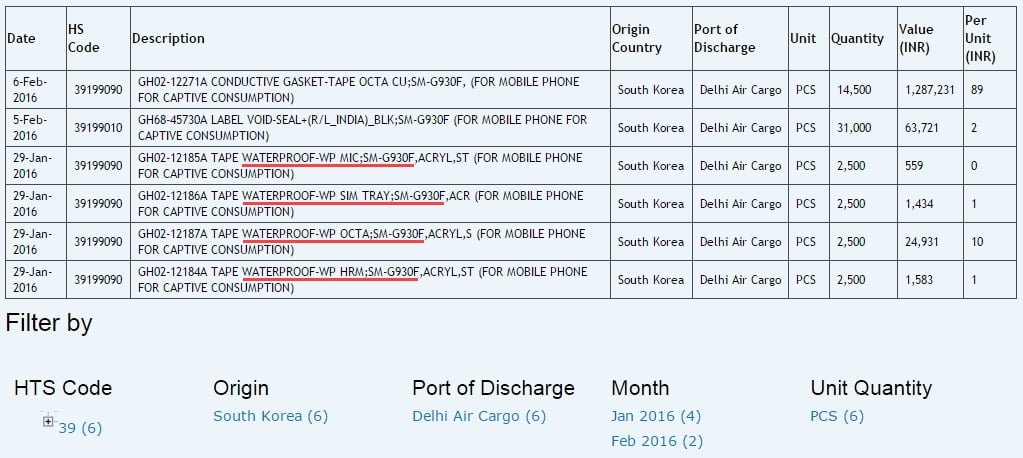The height and width of the screenshot is (458, 1023).
Task: Expand the HTS Code 39 tree node
Action: click(47, 421)
